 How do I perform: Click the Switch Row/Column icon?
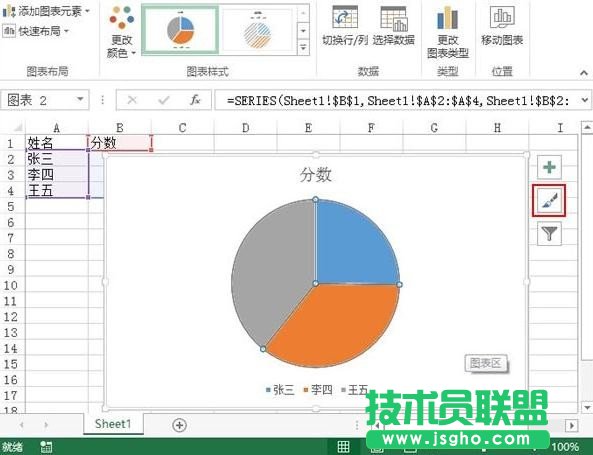[345, 17]
